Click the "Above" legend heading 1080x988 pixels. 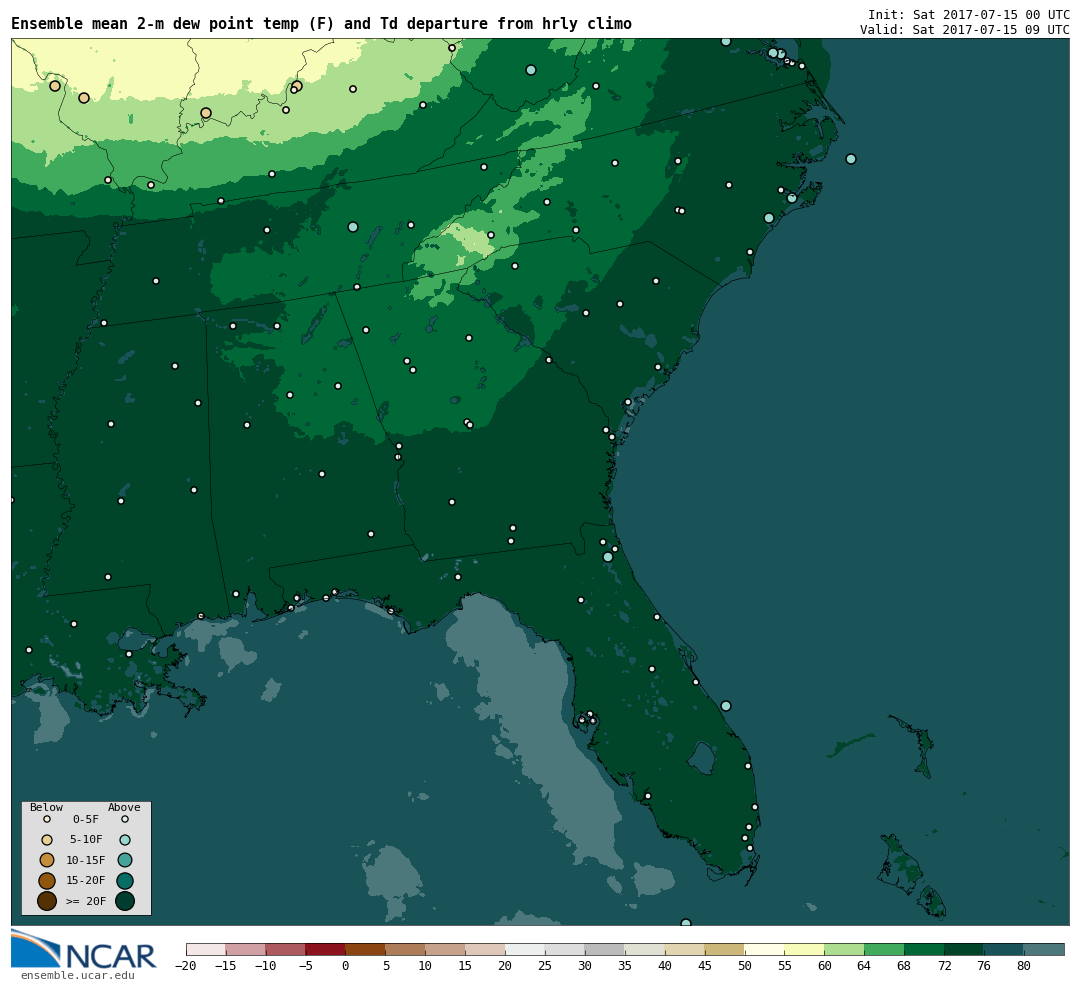coord(124,807)
